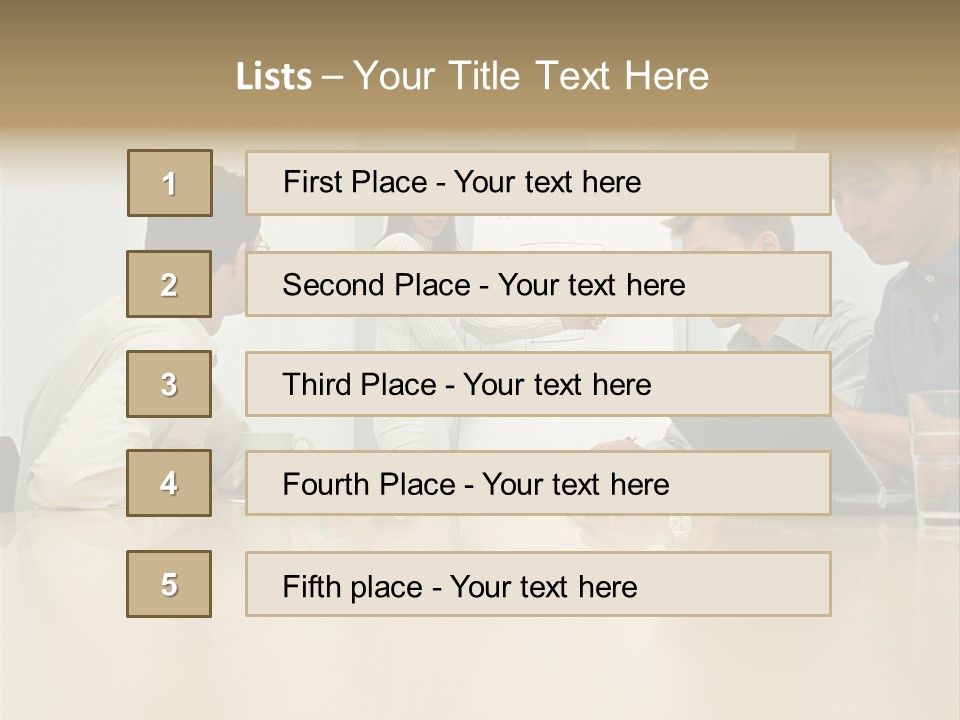Select the First Place text bar
This screenshot has width=960, height=720.
pos(538,183)
